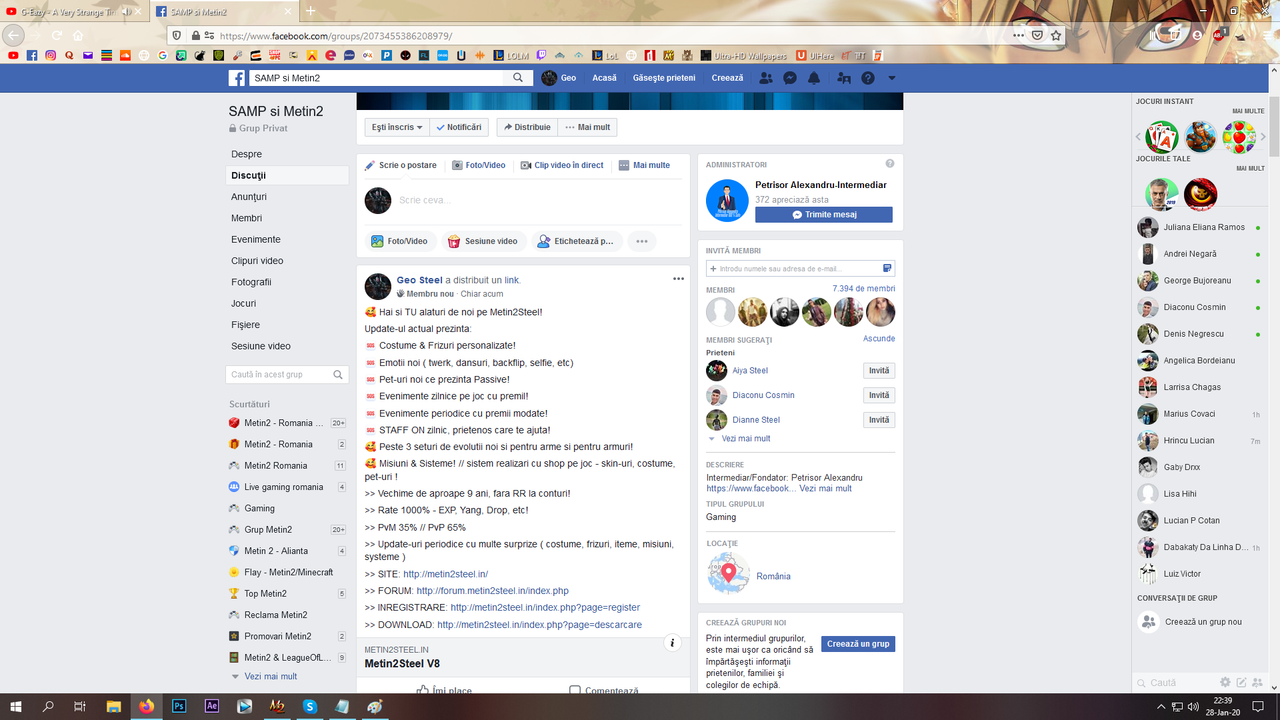Open the help question mark in Facebook bar

868,78
